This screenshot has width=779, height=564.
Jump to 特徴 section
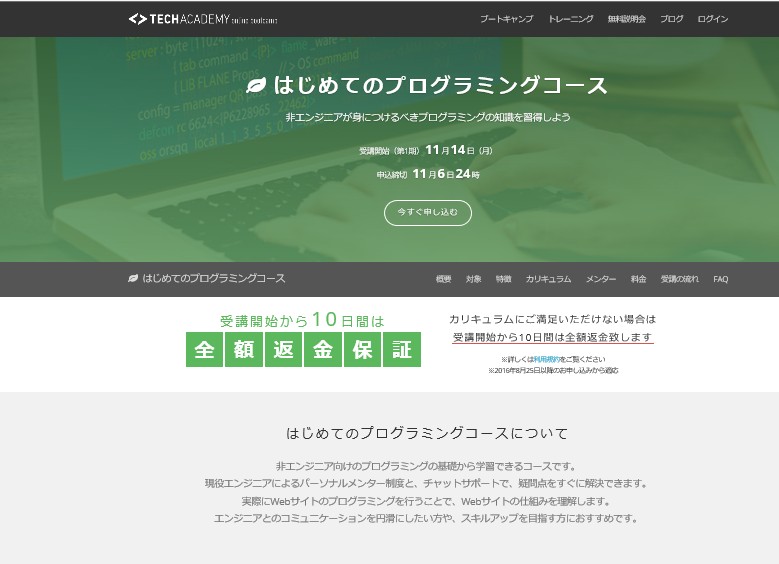click(503, 279)
